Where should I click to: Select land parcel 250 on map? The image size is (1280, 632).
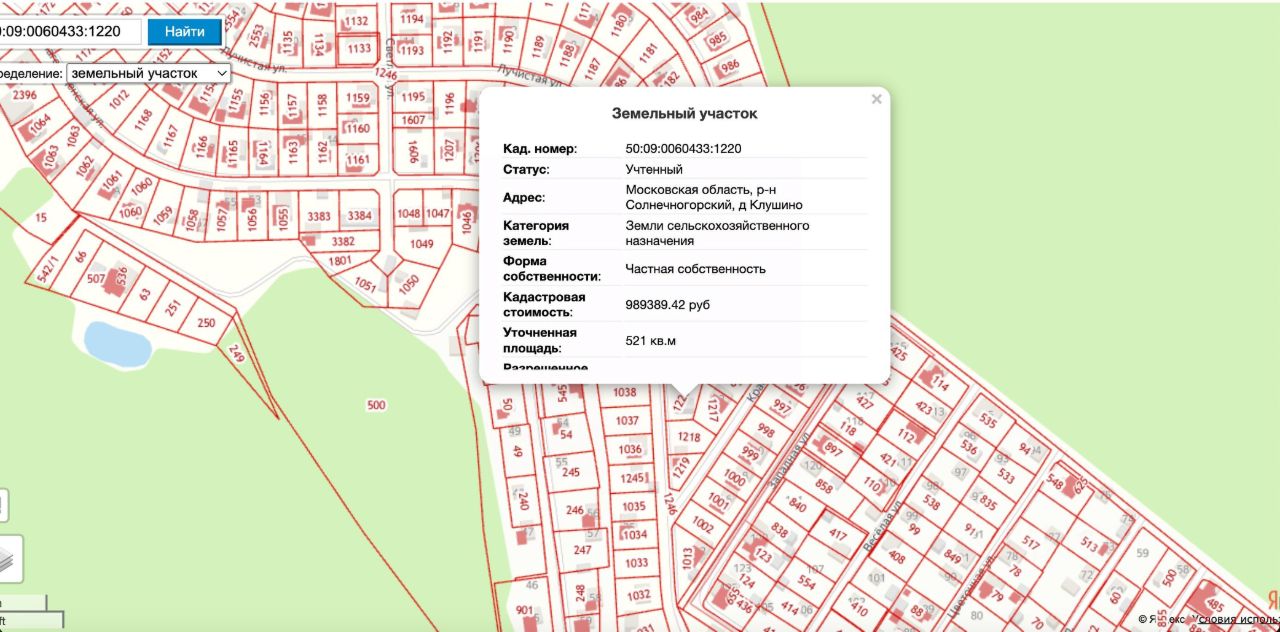pyautogui.click(x=206, y=323)
